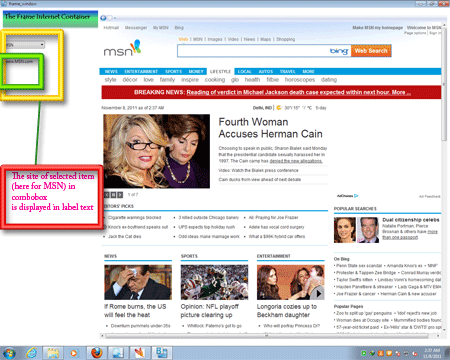450x360 pixels.
Task: Show the previous slideshow story arrow
Action: coord(107,195)
